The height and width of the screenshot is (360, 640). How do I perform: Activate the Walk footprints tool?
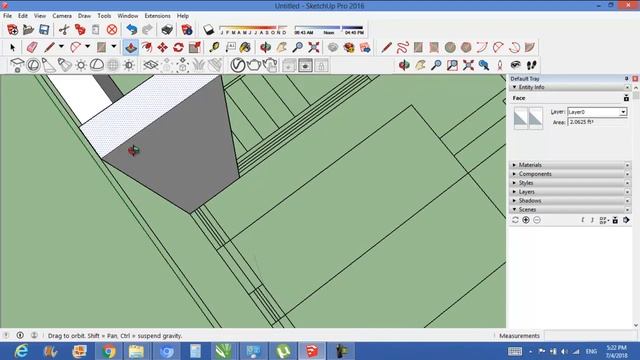tap(531, 65)
